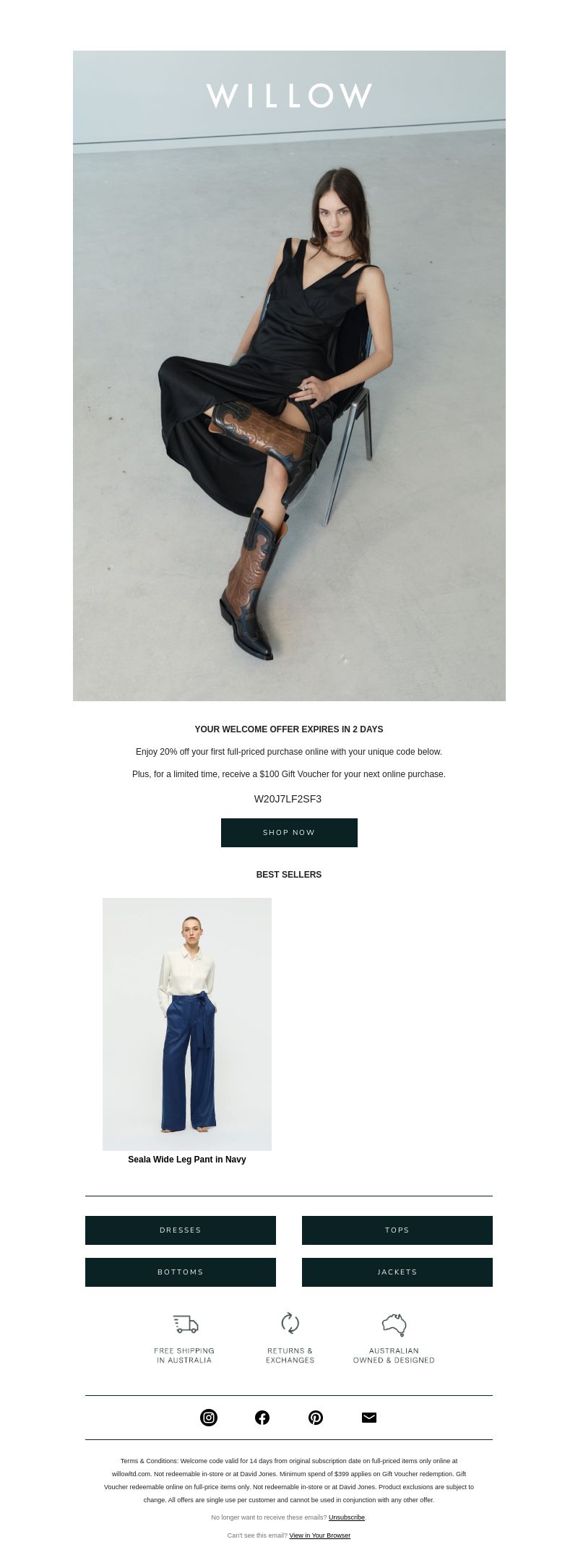Open the Instagram icon link

click(x=209, y=1418)
